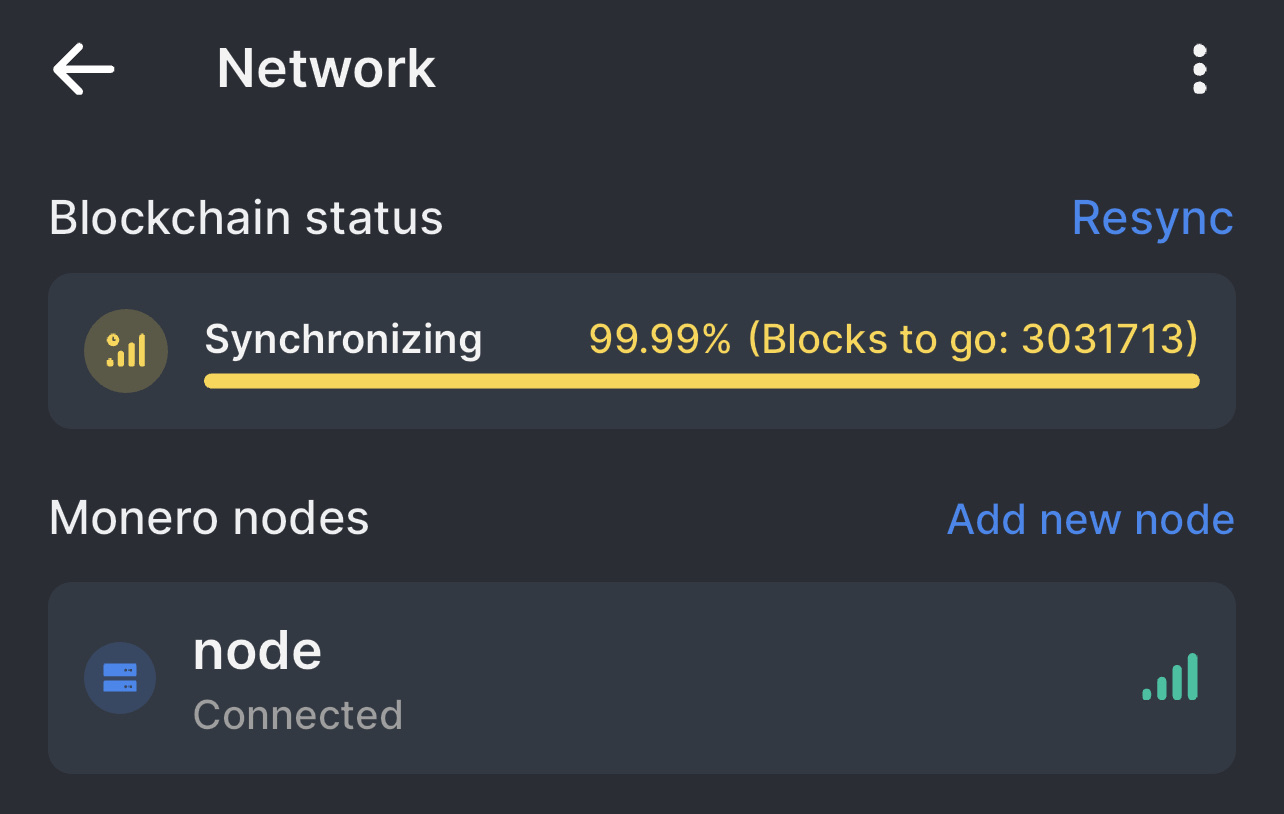This screenshot has height=814, width=1284.
Task: Tap the green signal strength bars
Action: tap(1171, 677)
